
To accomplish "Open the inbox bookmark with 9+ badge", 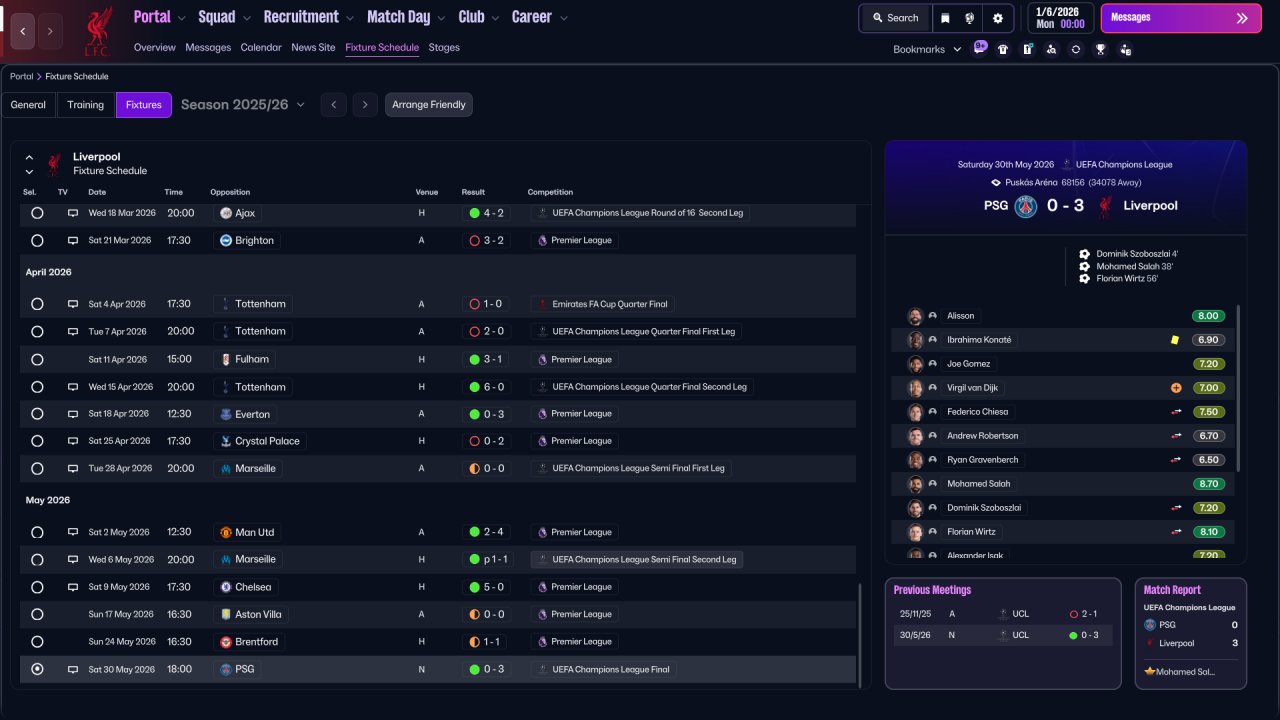I will (979, 48).
